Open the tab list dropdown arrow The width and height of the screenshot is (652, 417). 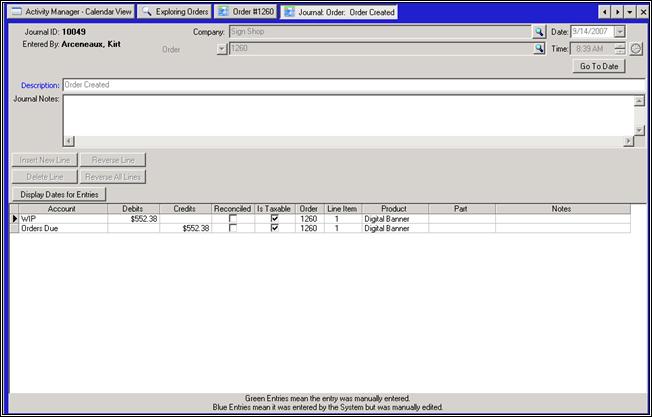(x=630, y=12)
